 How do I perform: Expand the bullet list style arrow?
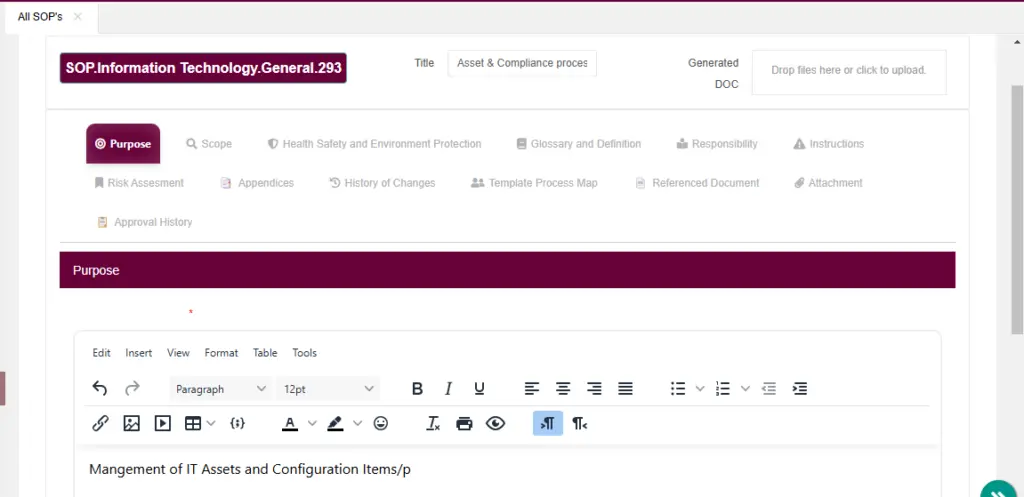tap(700, 388)
